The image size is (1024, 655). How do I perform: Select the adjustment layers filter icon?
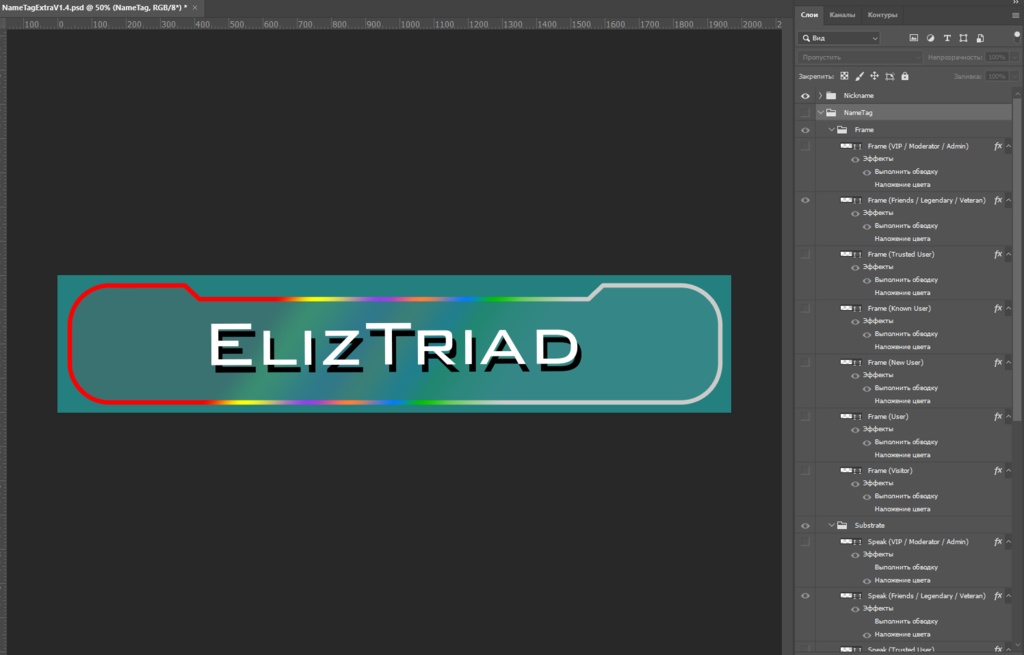[931, 37]
